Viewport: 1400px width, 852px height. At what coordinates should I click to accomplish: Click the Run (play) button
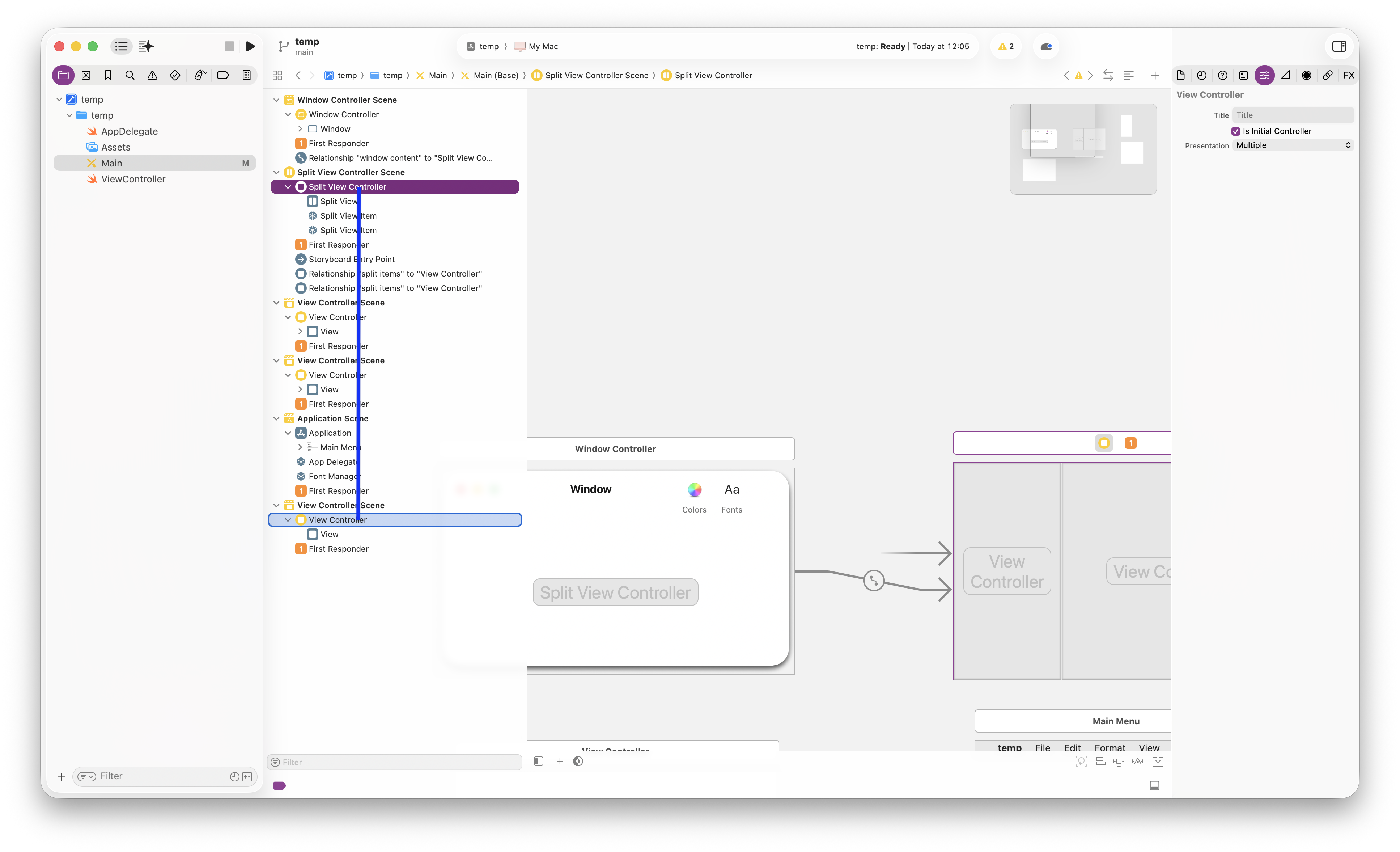[250, 46]
